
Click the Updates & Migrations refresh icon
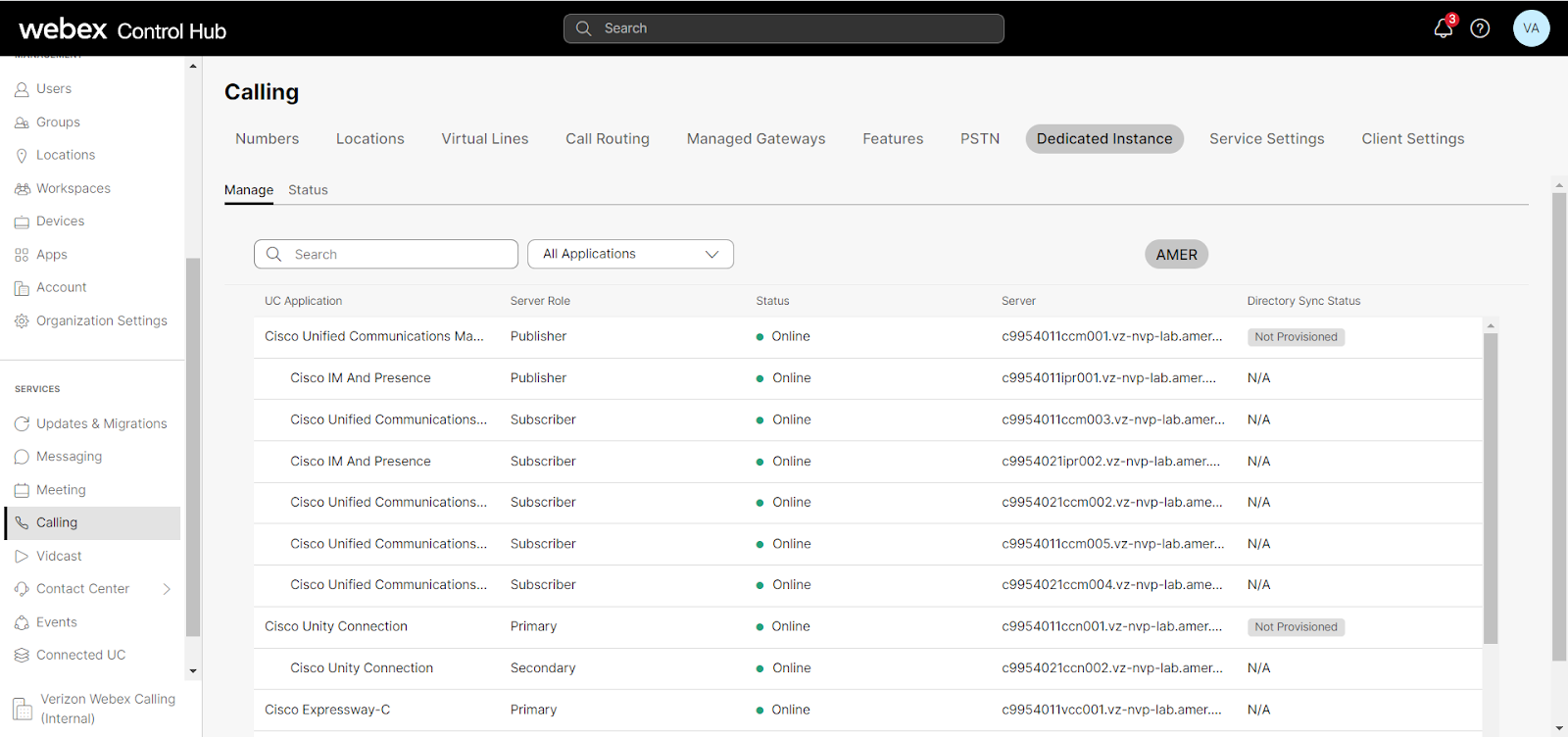[x=22, y=424]
